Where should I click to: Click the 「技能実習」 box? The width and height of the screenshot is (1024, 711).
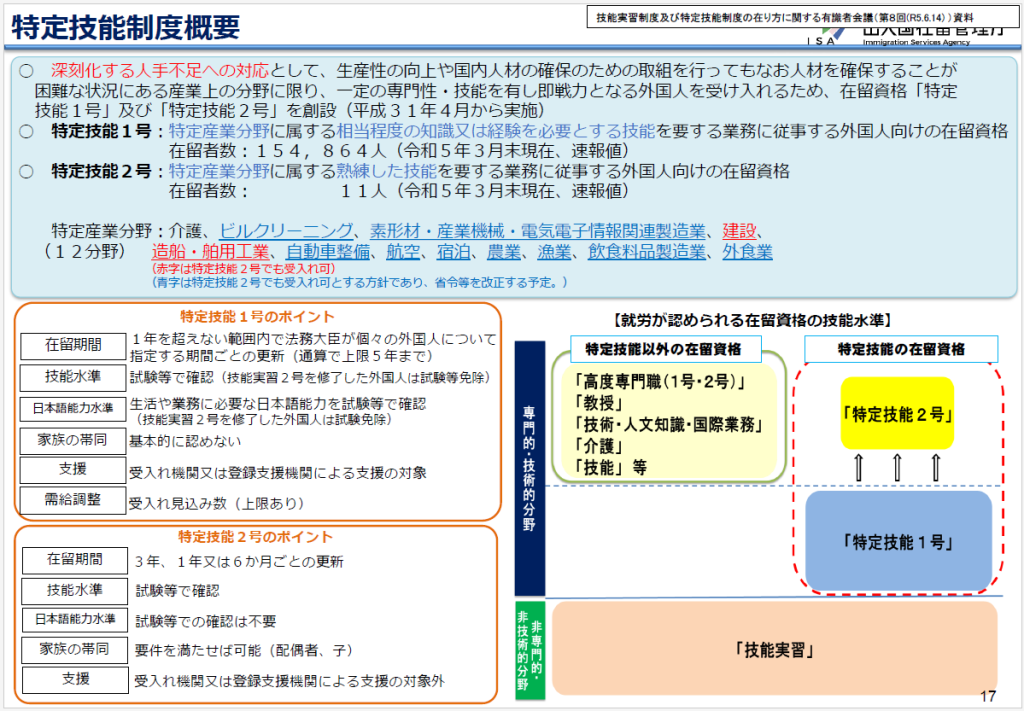click(775, 650)
